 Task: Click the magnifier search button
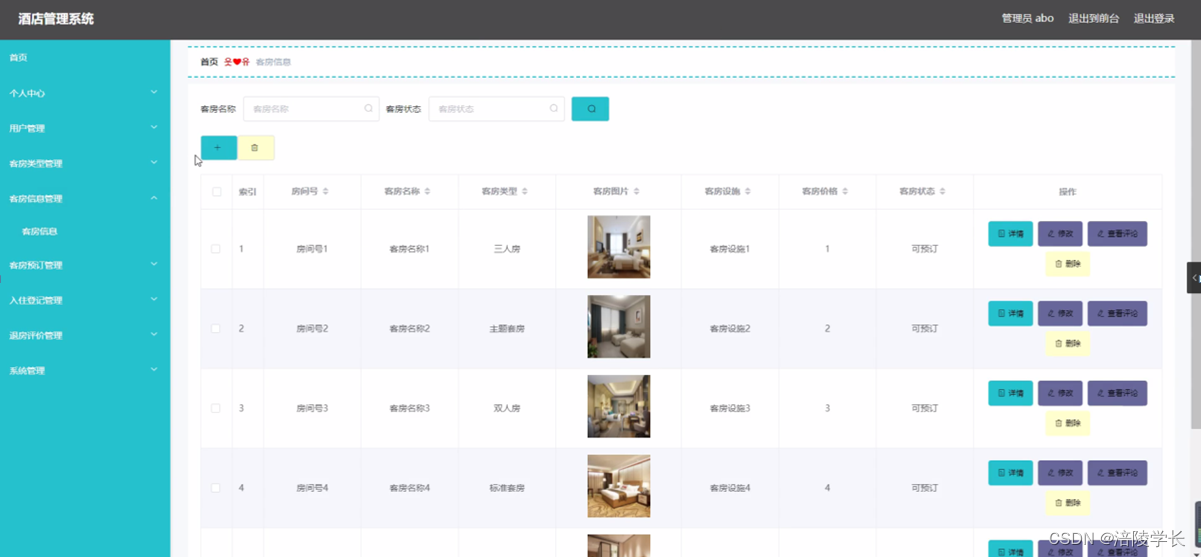(590, 108)
